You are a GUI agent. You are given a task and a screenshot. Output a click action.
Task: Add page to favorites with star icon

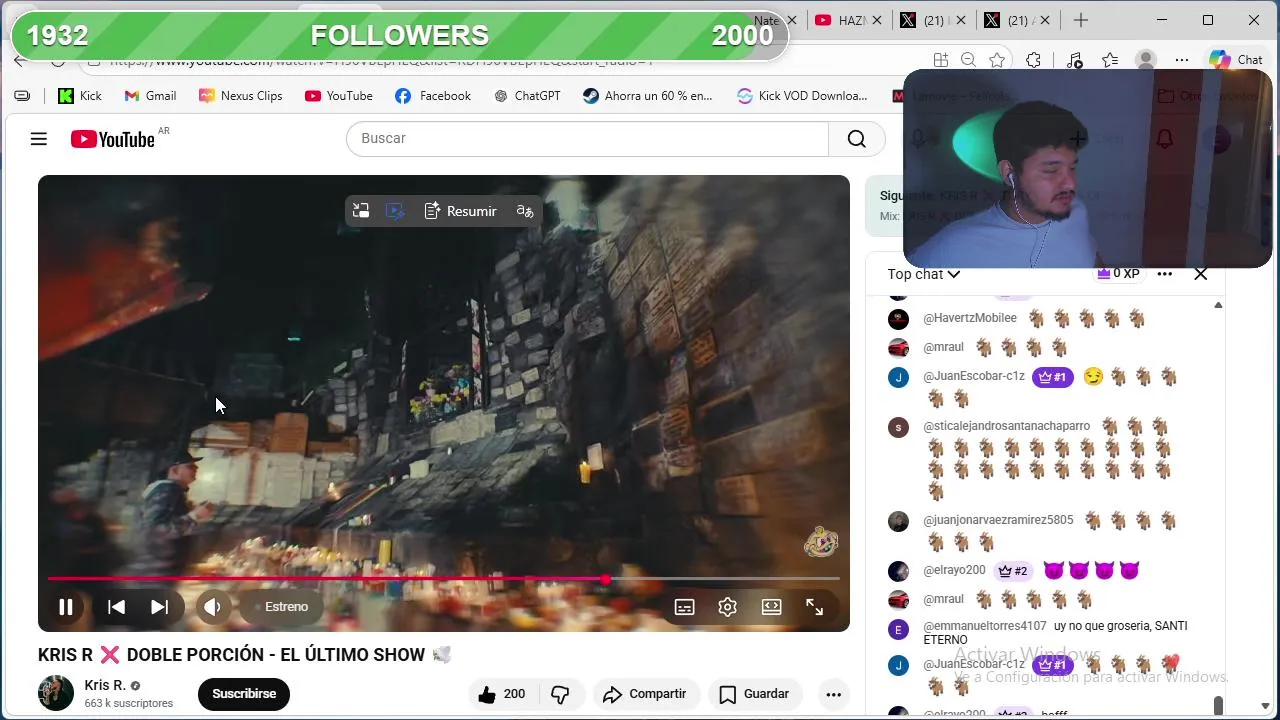(x=997, y=60)
